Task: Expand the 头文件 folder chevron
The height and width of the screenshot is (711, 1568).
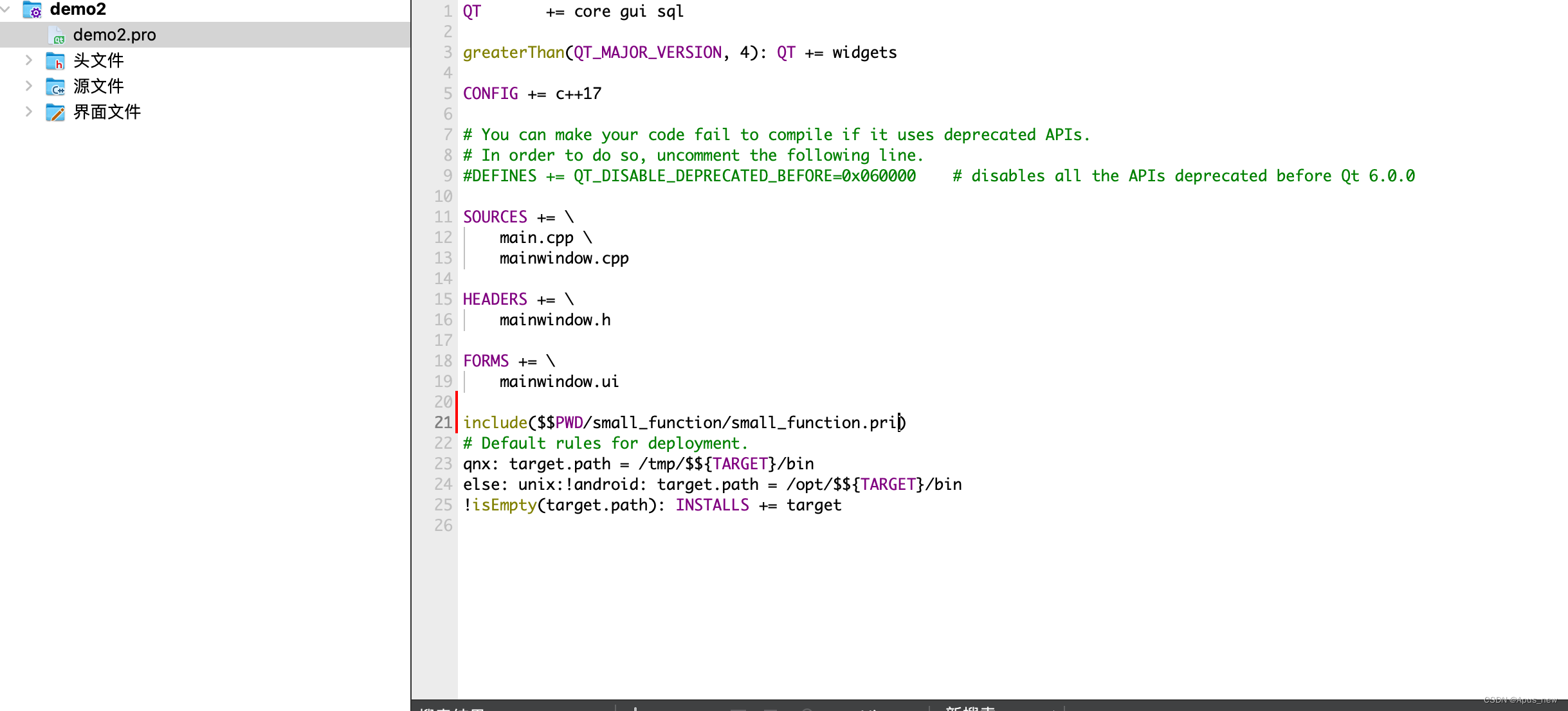Action: [x=29, y=60]
